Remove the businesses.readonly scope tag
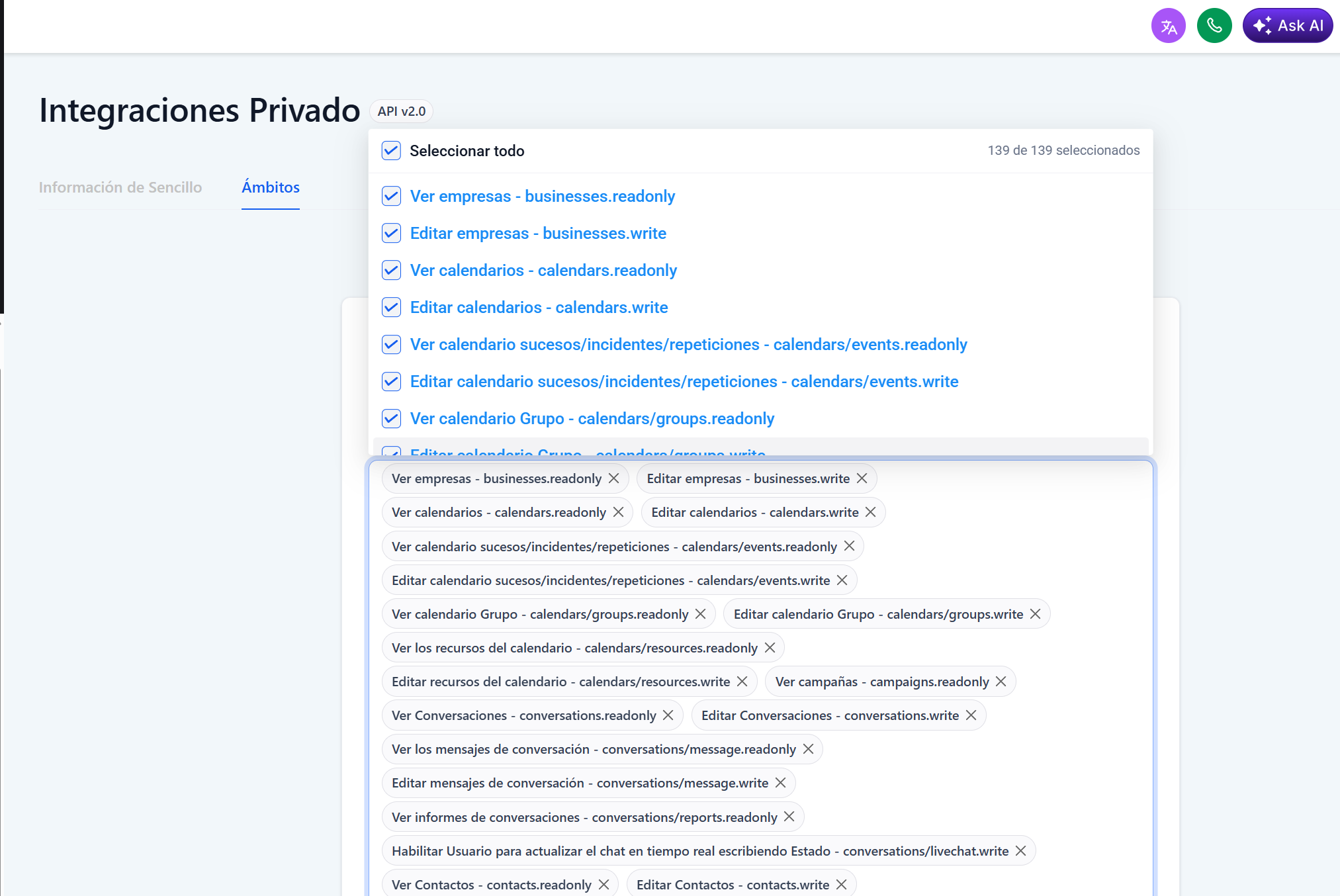 613,478
